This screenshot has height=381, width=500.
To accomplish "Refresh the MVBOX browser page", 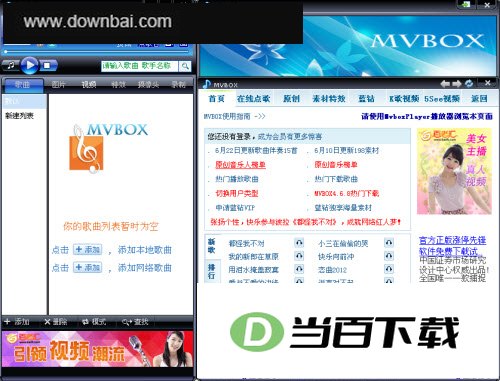I will tap(469, 84).
